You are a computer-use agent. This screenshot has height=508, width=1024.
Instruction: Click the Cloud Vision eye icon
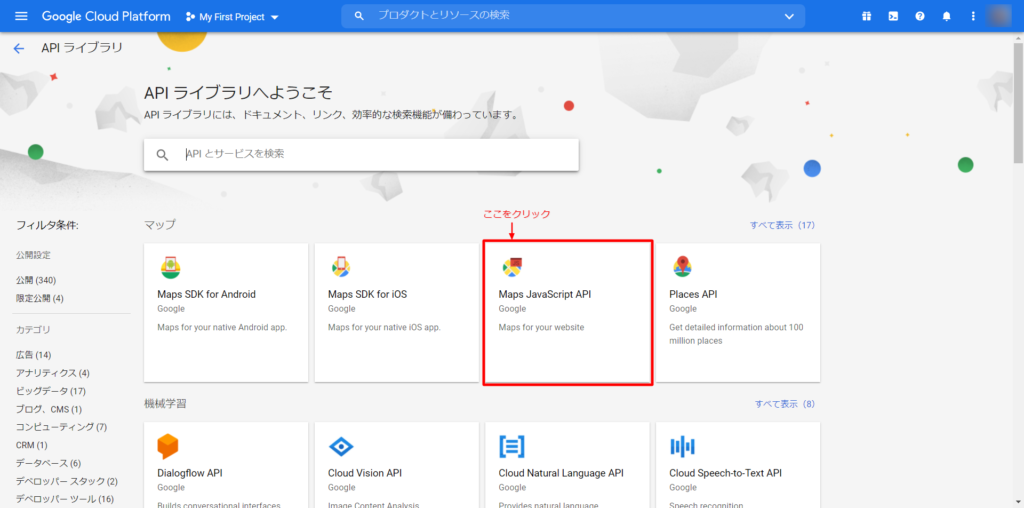tap(341, 447)
